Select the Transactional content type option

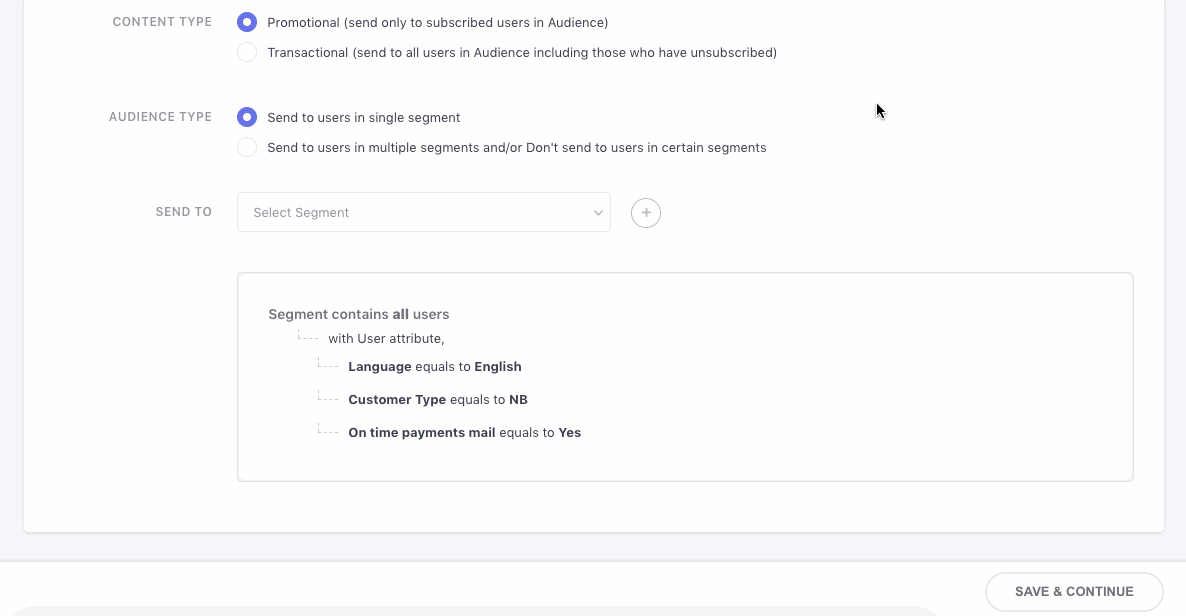pyautogui.click(x=247, y=51)
